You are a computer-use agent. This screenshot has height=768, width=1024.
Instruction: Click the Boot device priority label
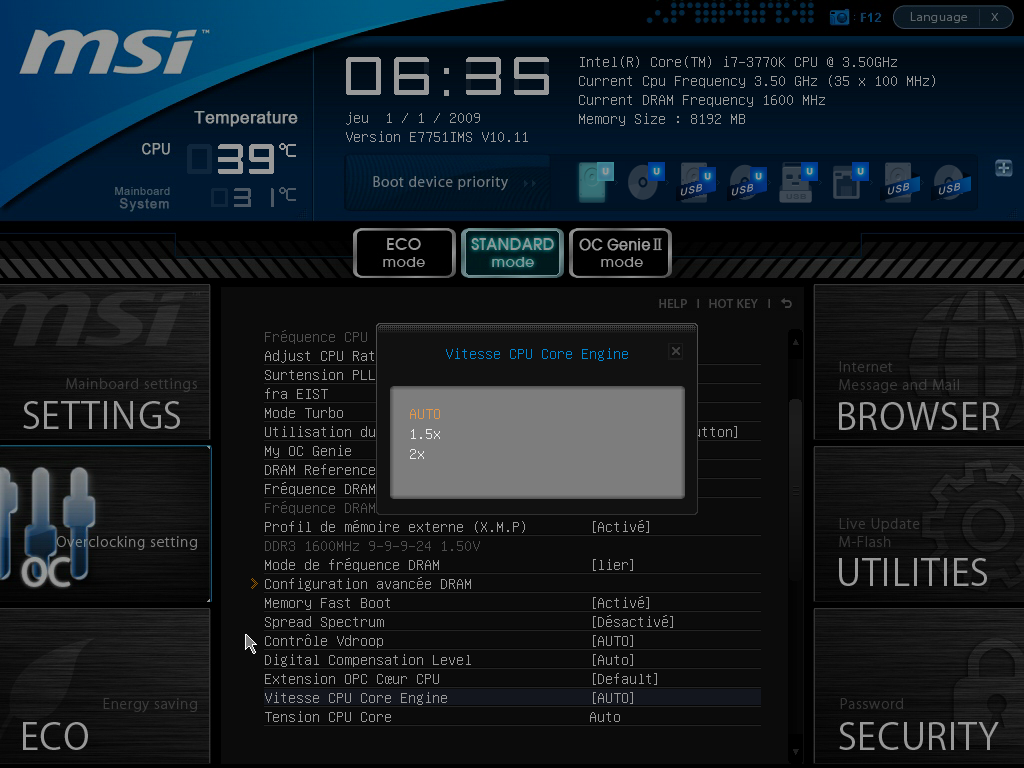[x=440, y=182]
